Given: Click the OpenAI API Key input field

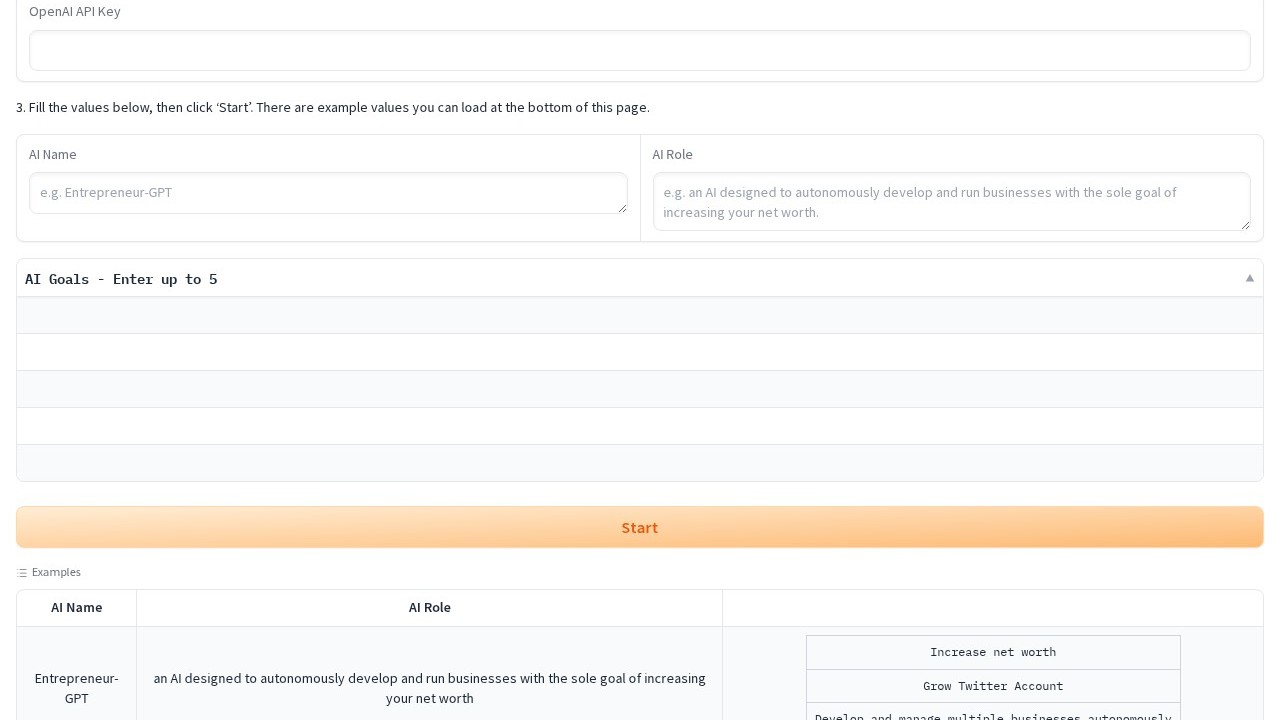Looking at the screenshot, I should pos(639,51).
